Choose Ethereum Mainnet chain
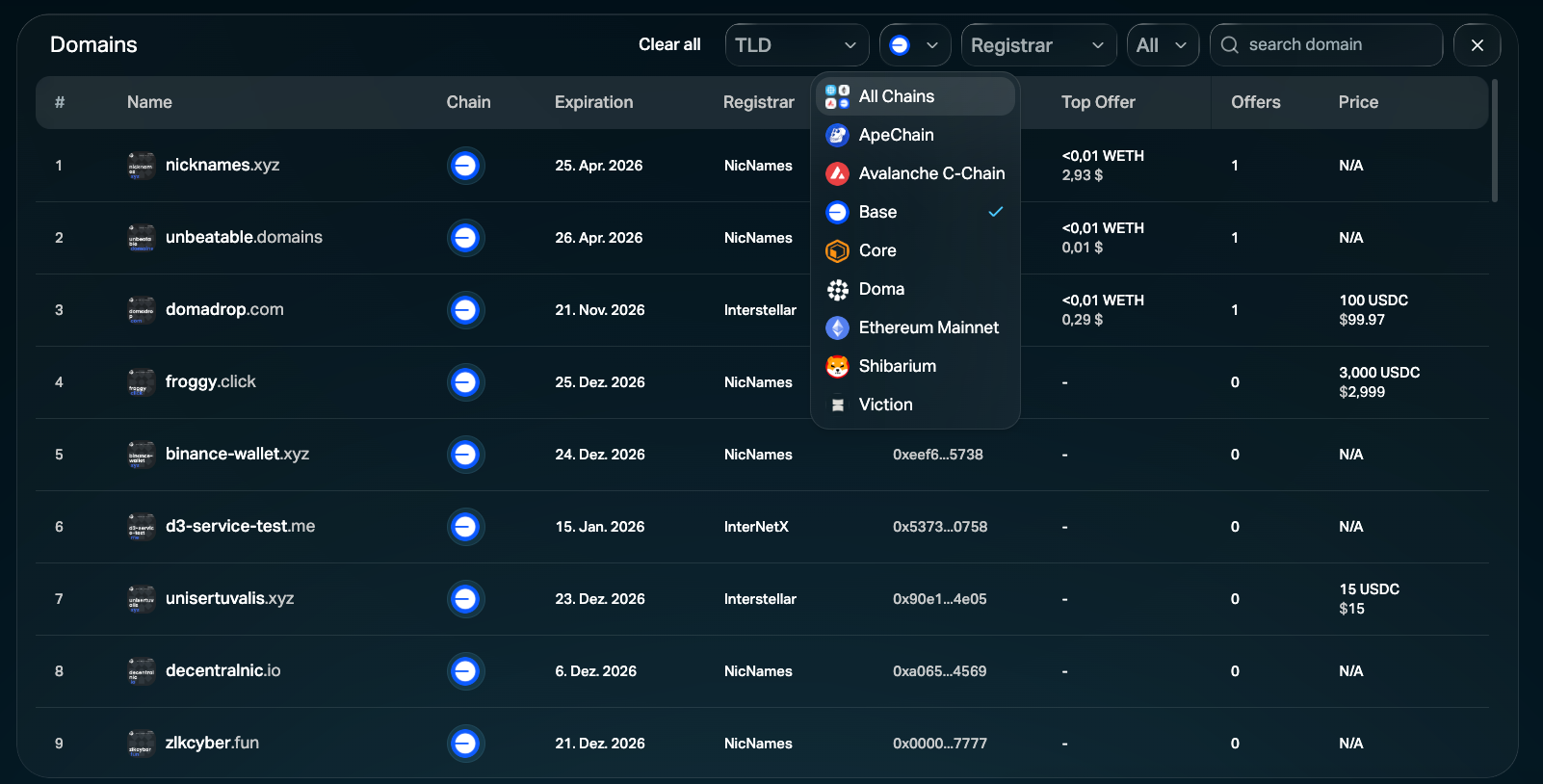Image resolution: width=1543 pixels, height=784 pixels. click(x=928, y=327)
